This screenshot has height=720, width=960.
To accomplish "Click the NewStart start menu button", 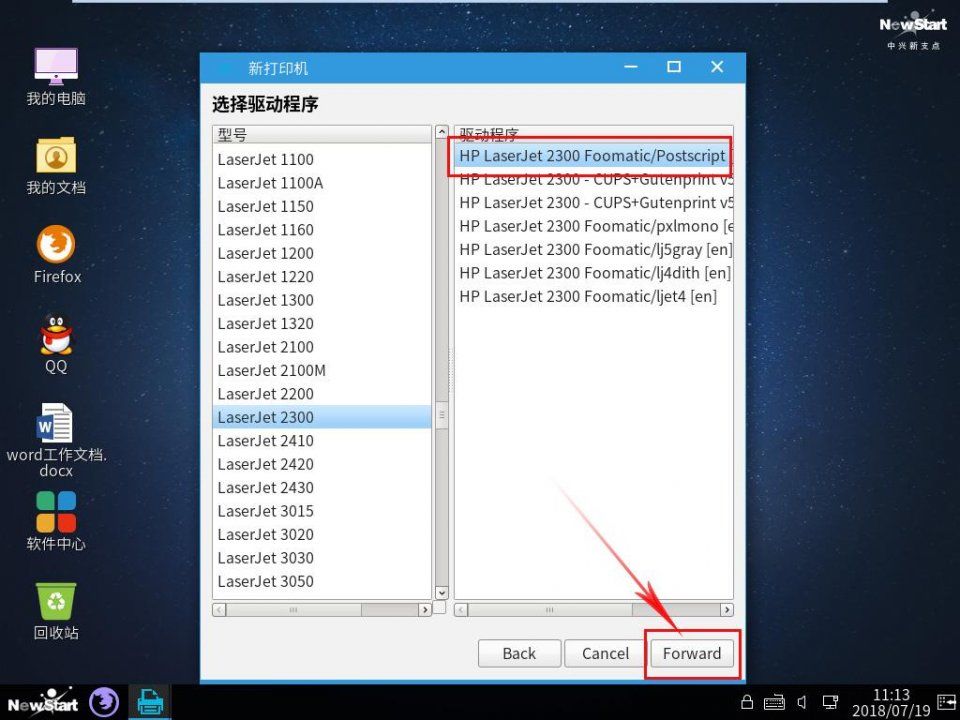I will pyautogui.click(x=42, y=702).
